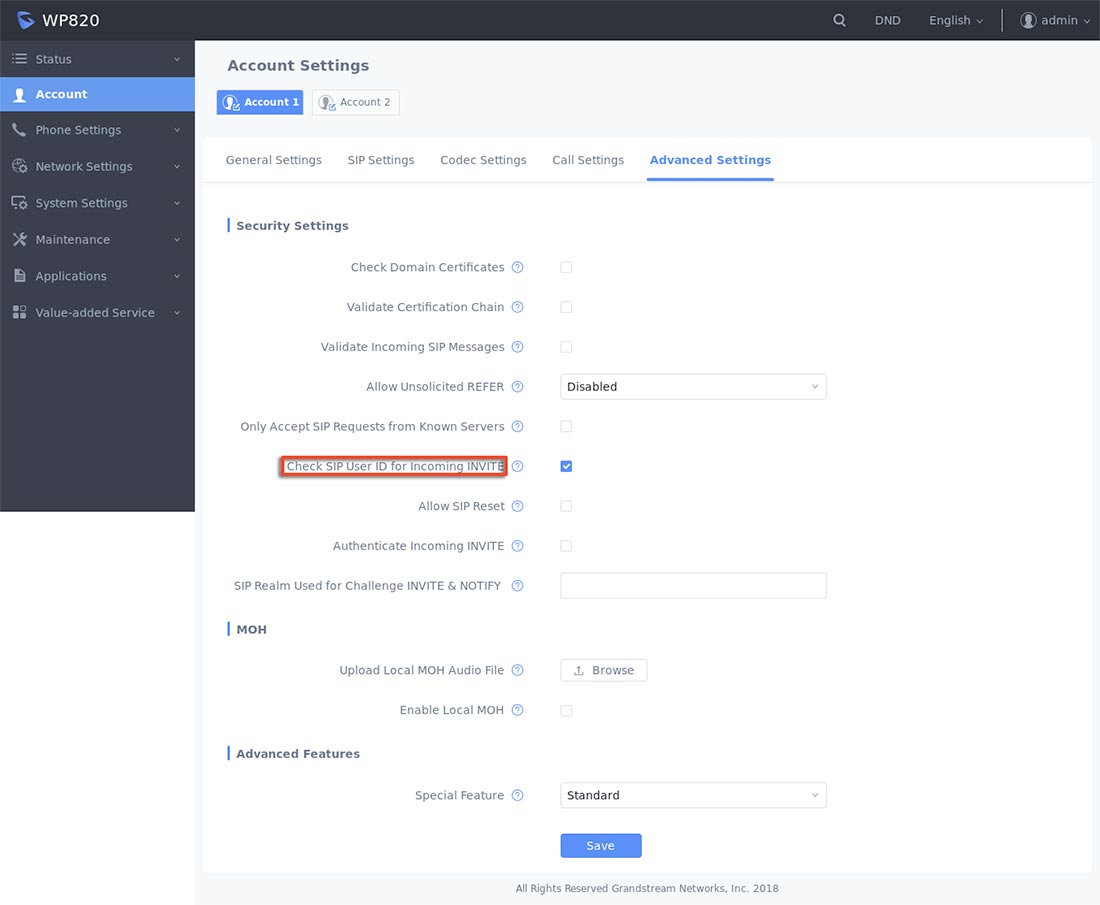Click the Maintenance tools icon
The image size is (1100, 905).
coord(20,239)
